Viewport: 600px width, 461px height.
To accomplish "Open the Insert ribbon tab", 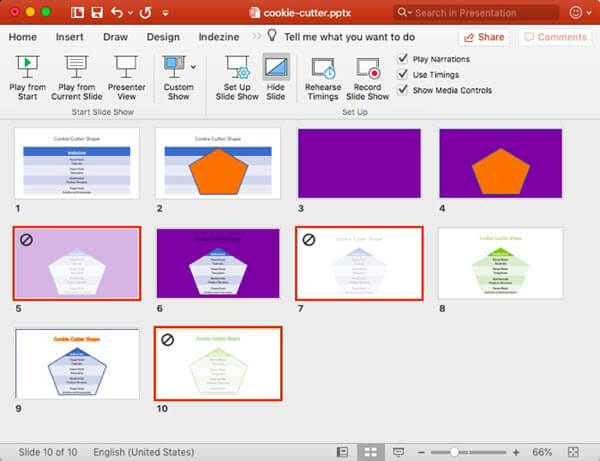I will (70, 37).
